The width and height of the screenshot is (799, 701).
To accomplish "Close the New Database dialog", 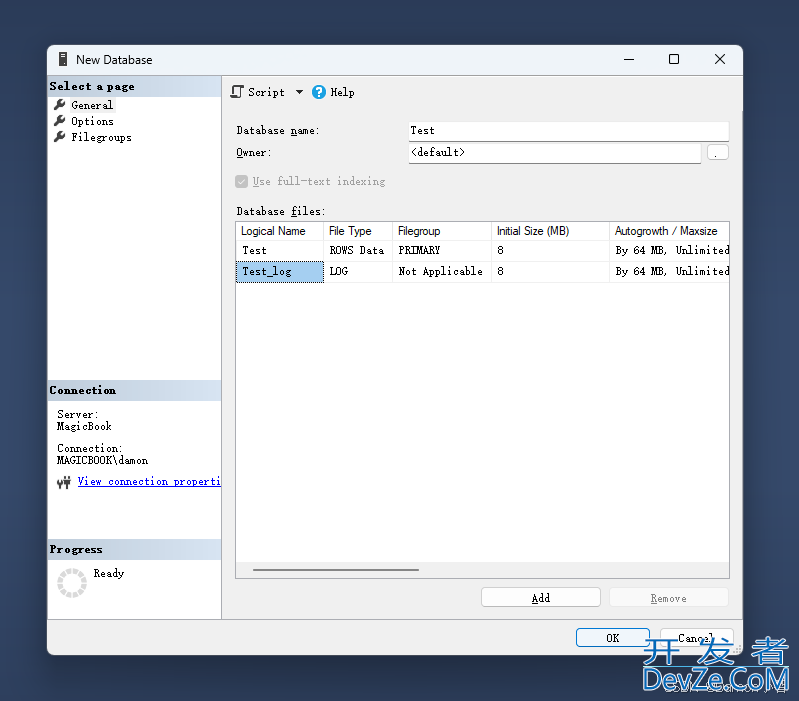I will pos(720,60).
